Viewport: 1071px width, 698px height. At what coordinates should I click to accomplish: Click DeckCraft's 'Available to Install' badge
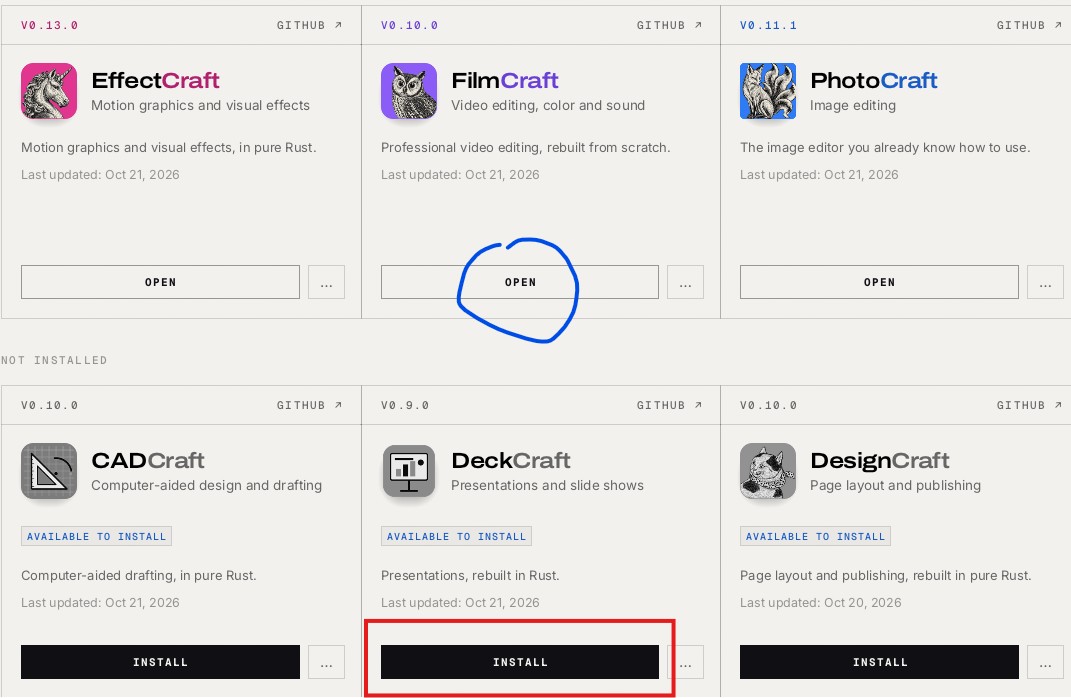pos(456,536)
